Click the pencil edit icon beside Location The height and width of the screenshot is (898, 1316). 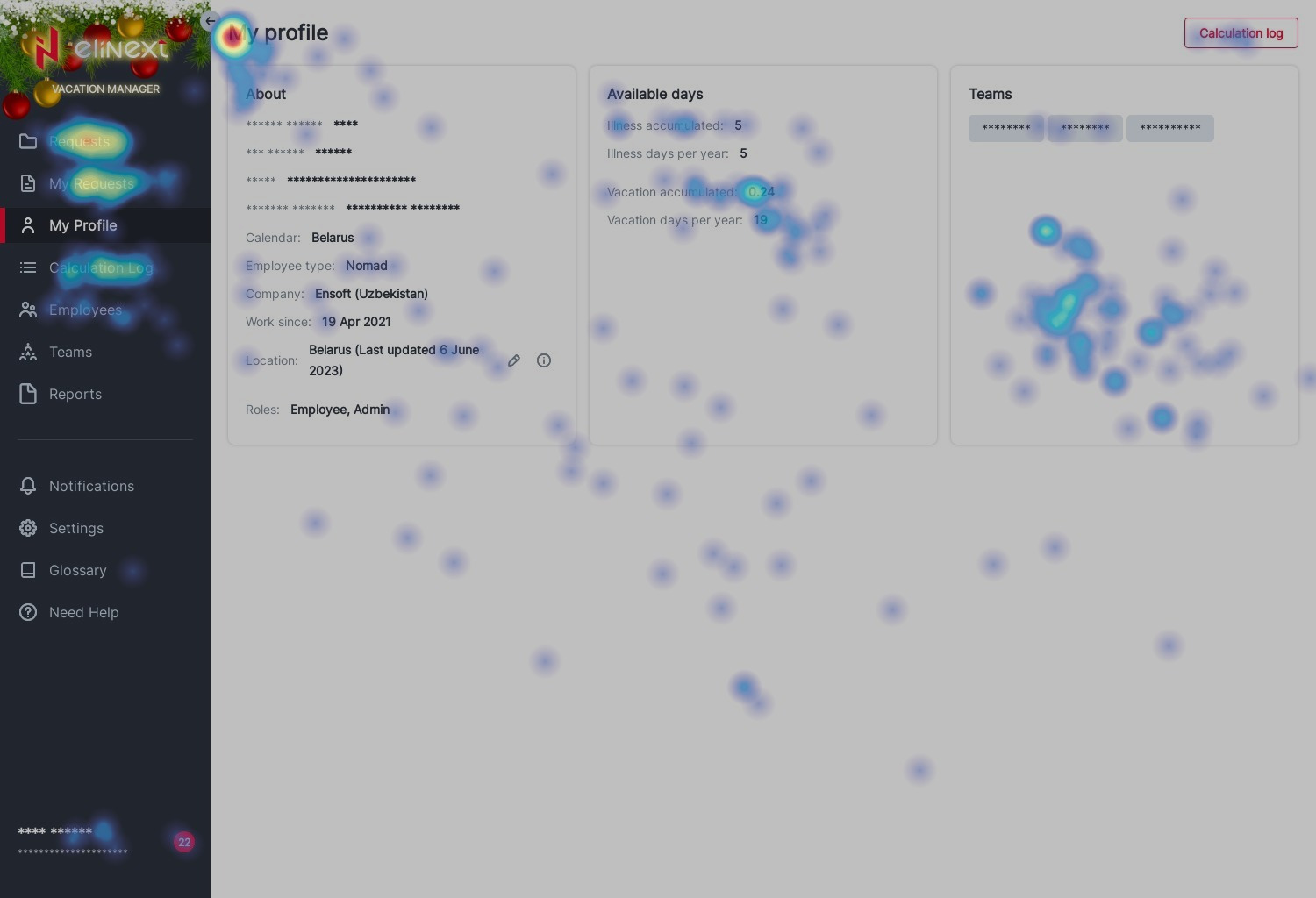pyautogui.click(x=514, y=360)
